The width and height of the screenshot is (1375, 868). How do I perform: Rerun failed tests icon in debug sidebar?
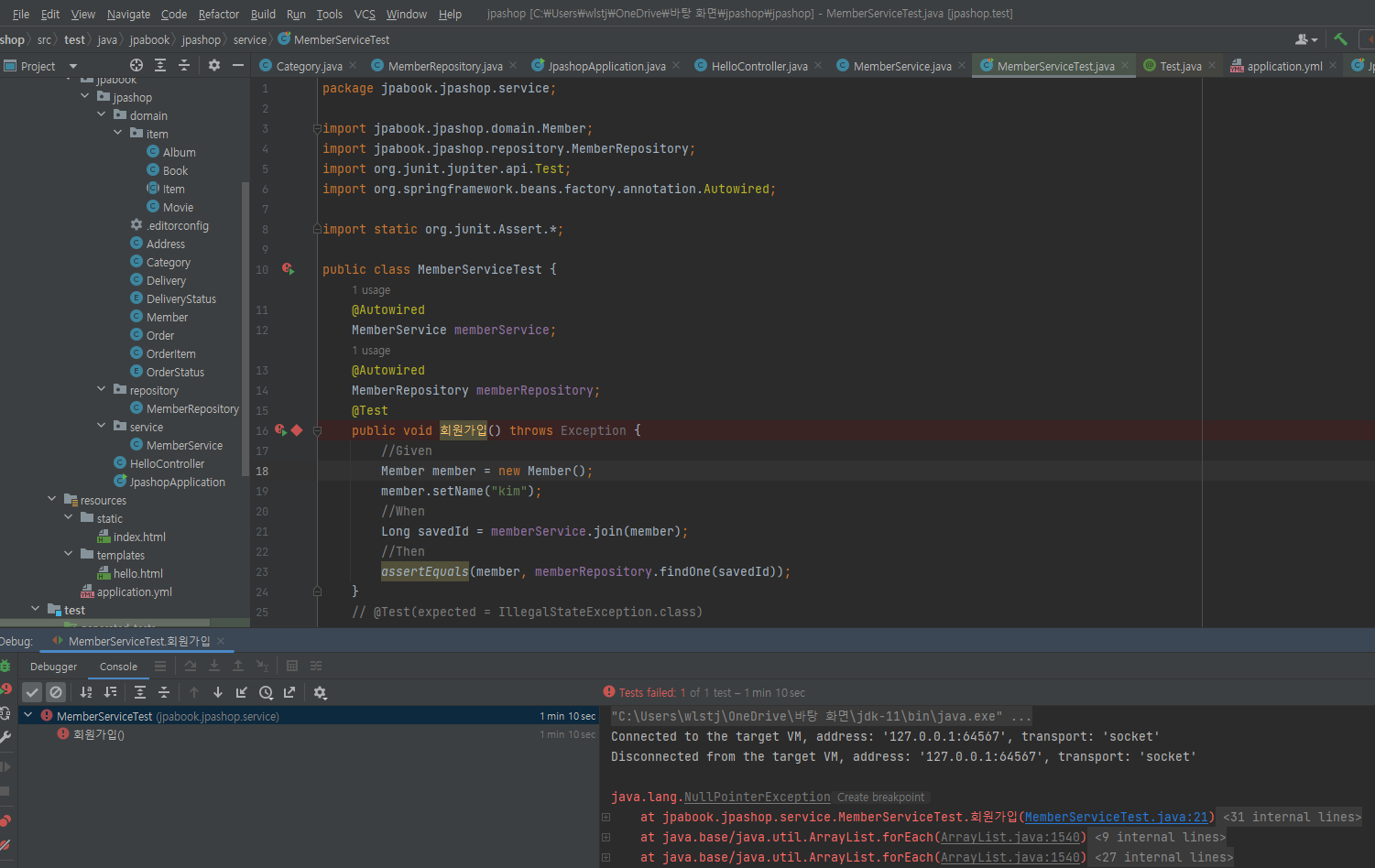pyautogui.click(x=5, y=689)
